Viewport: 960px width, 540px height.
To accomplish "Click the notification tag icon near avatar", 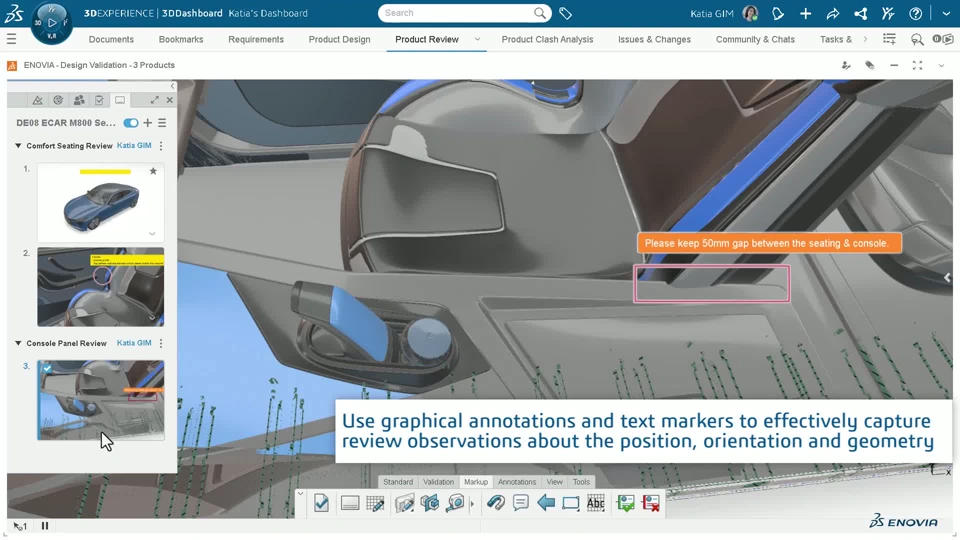I will tap(778, 13).
